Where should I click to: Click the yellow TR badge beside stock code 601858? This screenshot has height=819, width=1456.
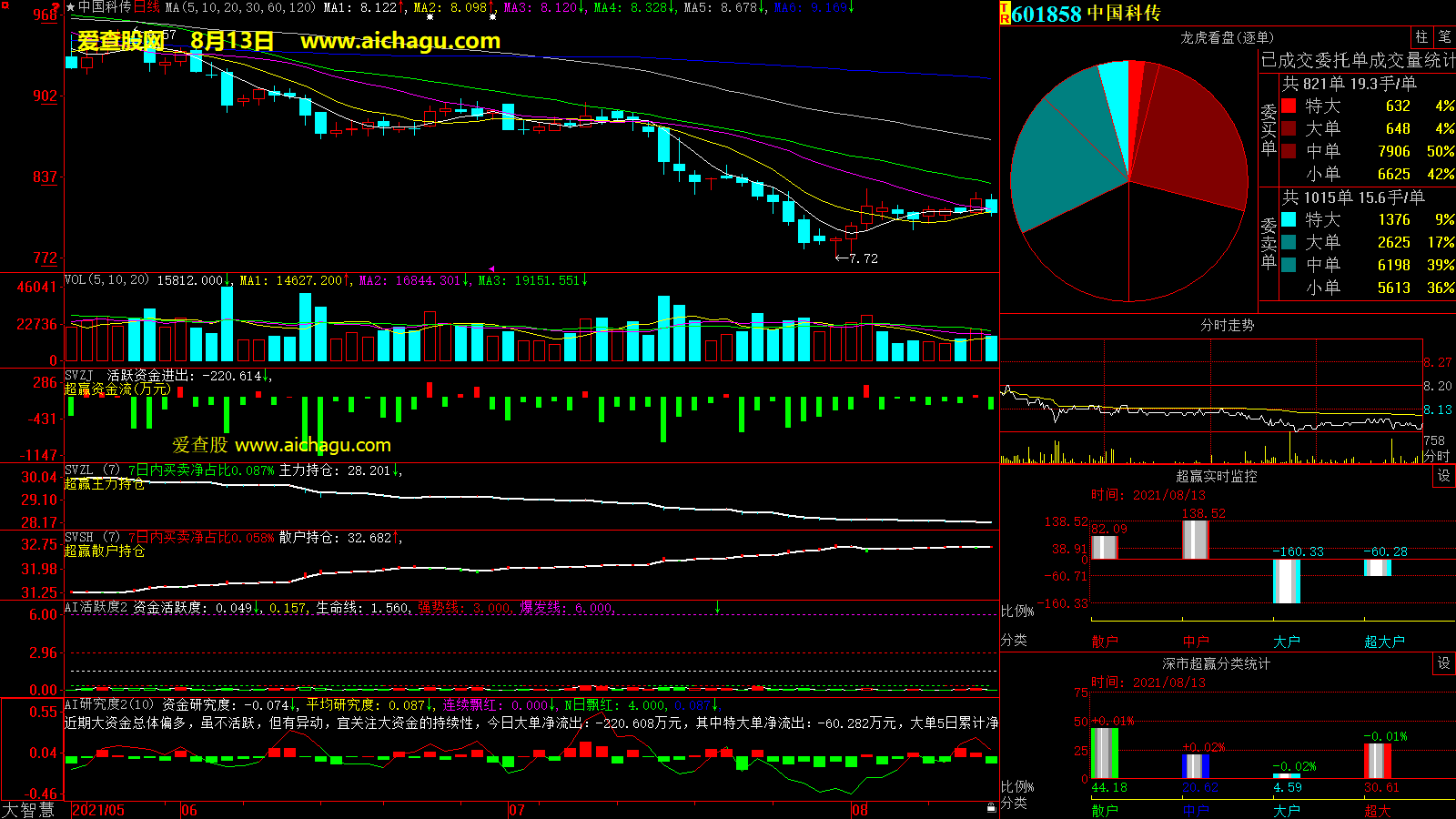pos(1006,14)
